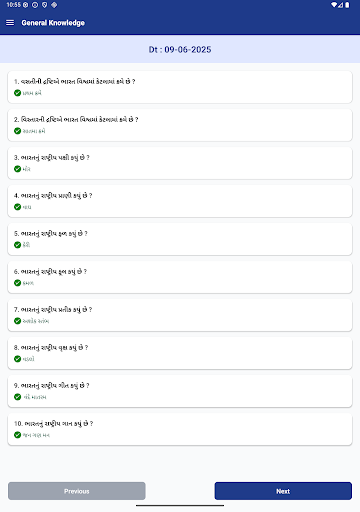Image resolution: width=360 pixels, height=512 pixels.
Task: Tap the green checkmark under question 5
Action: (18, 245)
